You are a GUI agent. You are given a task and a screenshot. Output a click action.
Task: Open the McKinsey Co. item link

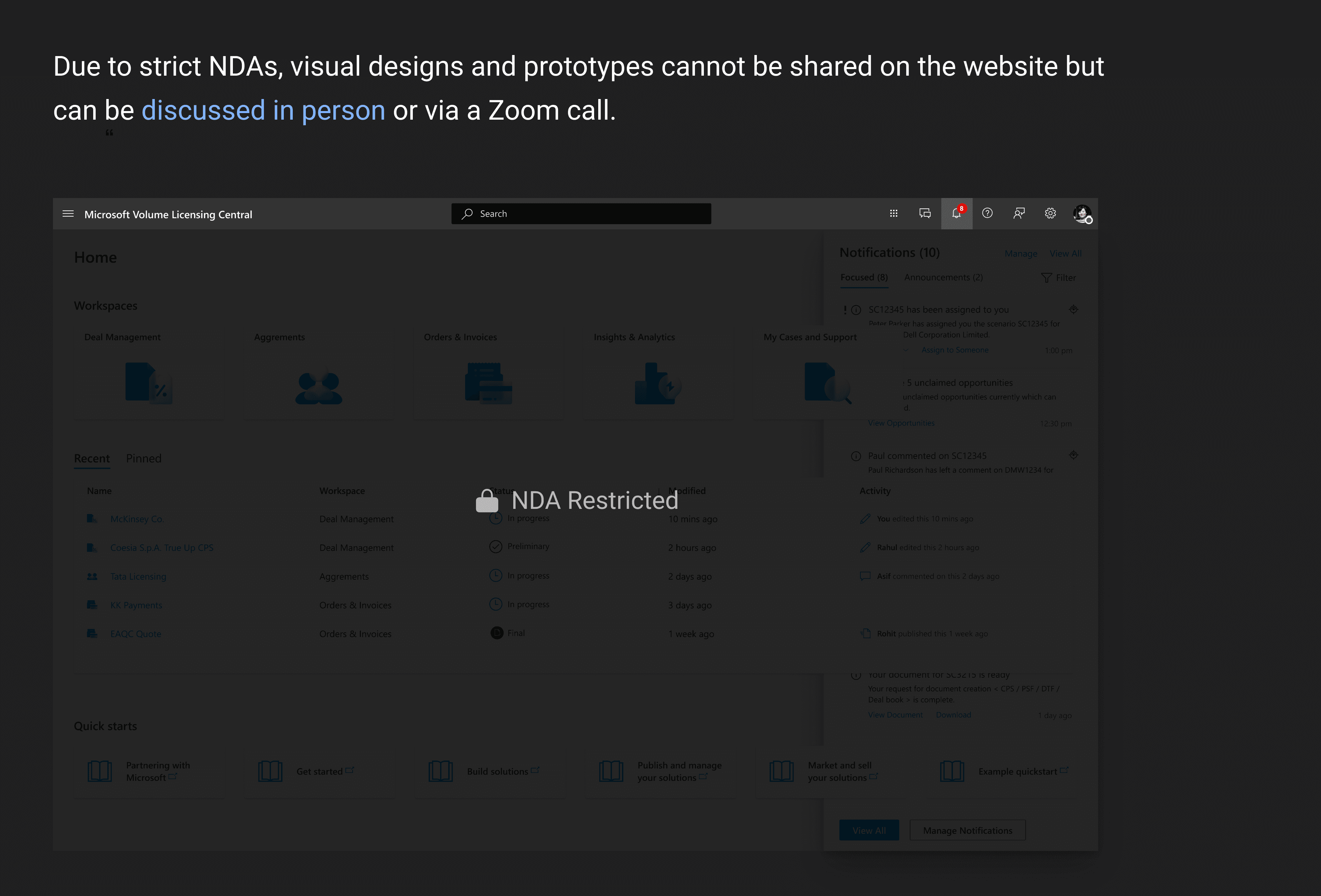click(x=137, y=519)
